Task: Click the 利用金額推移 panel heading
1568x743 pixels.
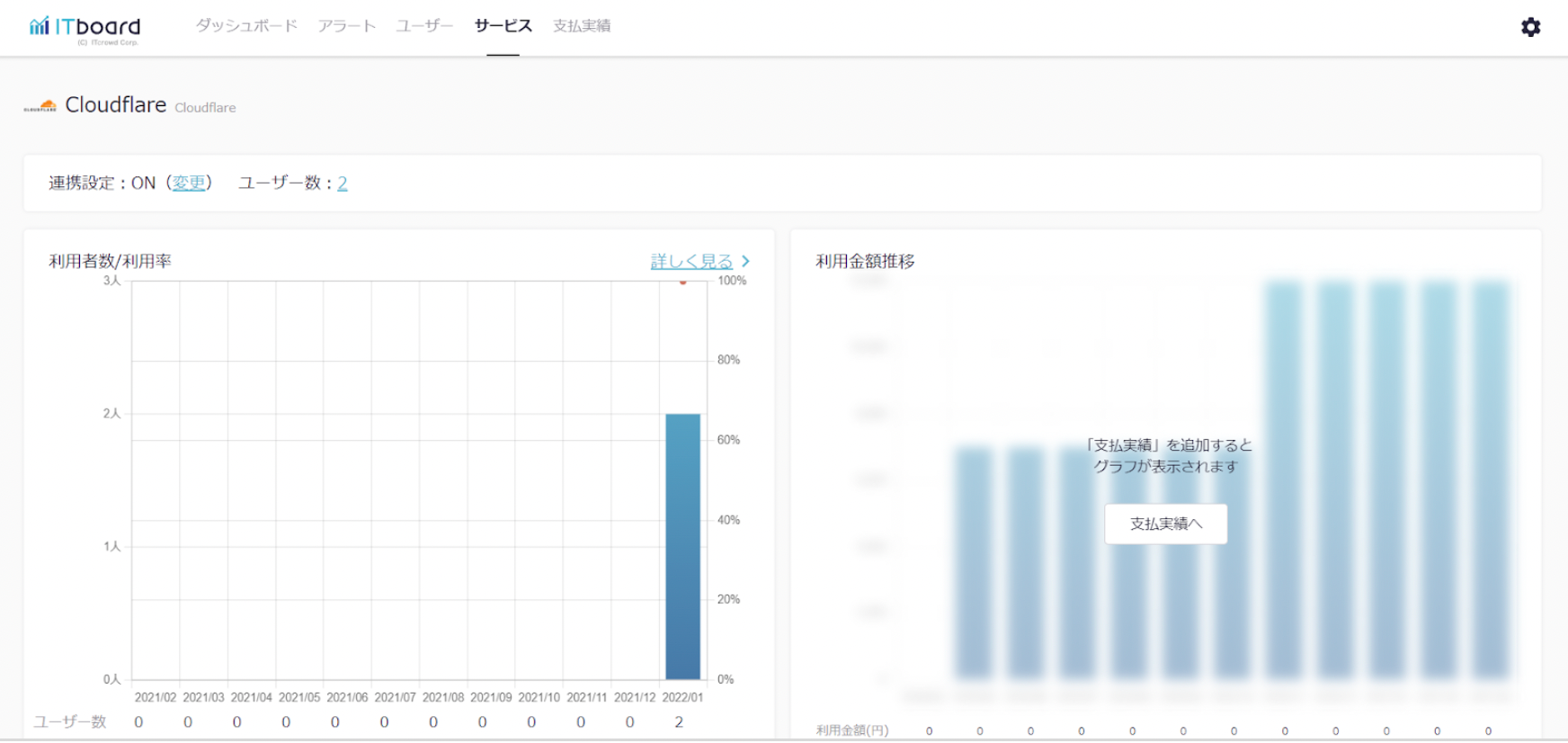Action: point(865,261)
